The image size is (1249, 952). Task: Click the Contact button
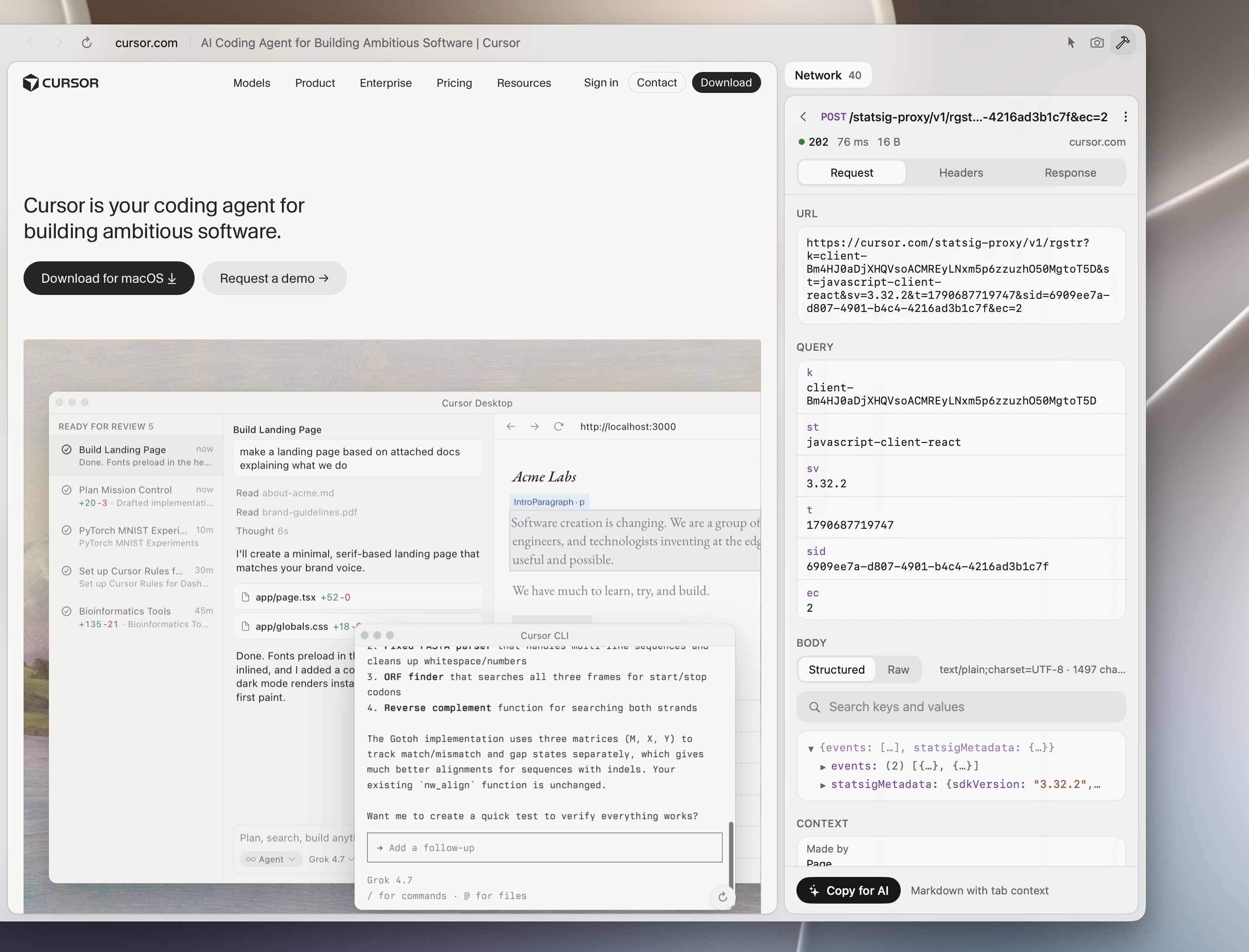pos(657,83)
